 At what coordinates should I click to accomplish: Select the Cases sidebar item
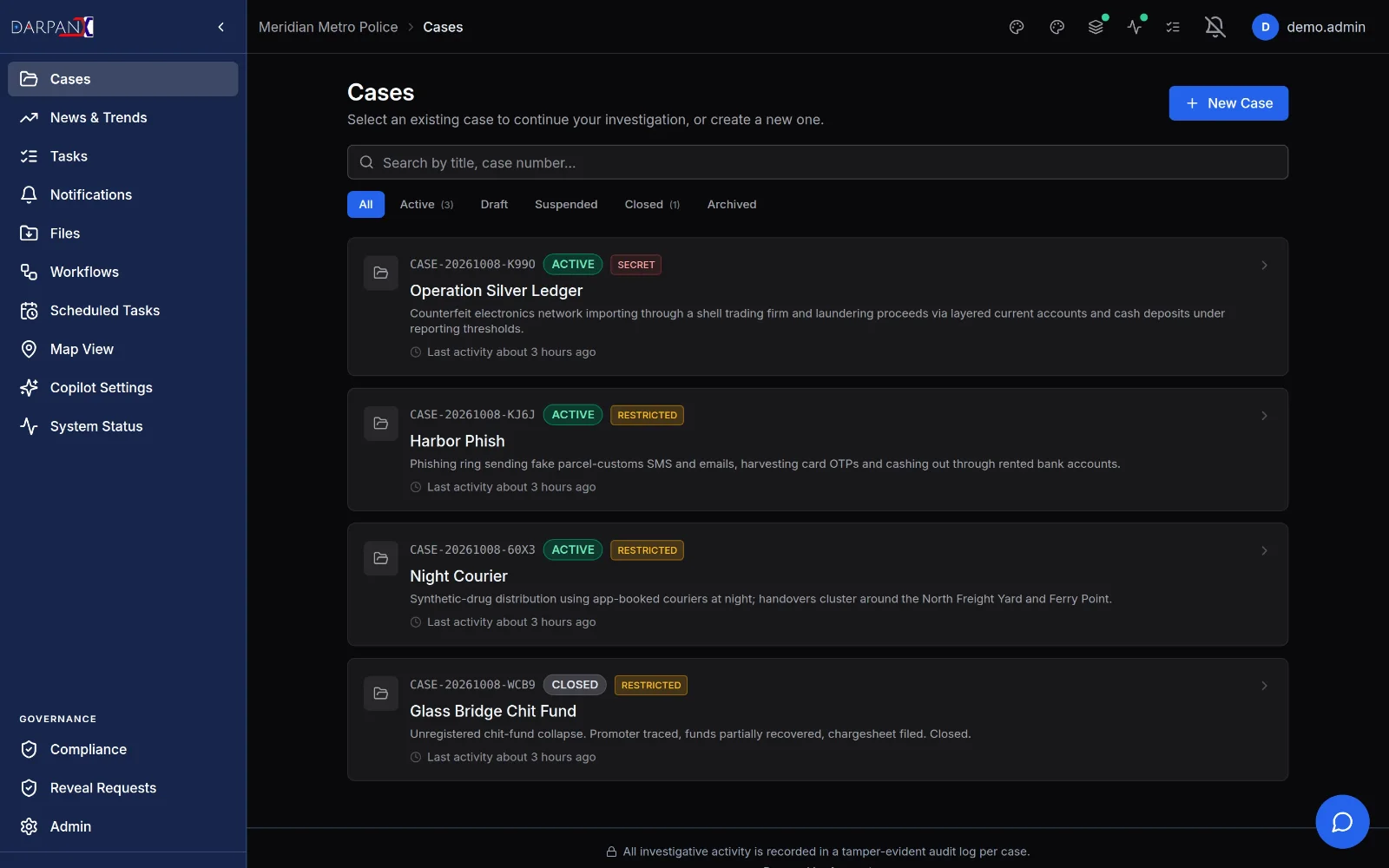pyautogui.click(x=123, y=79)
